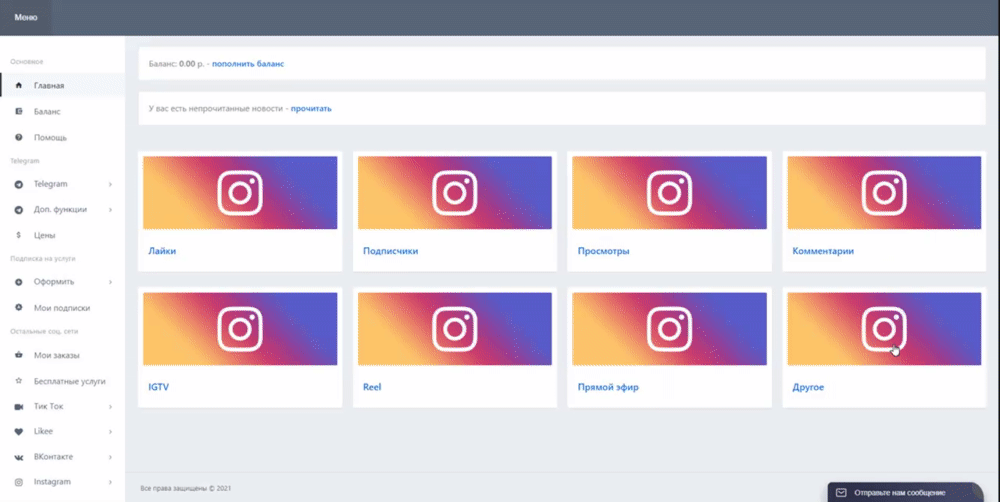
Task: Click the home icon beside Главная
Action: [x=19, y=86]
